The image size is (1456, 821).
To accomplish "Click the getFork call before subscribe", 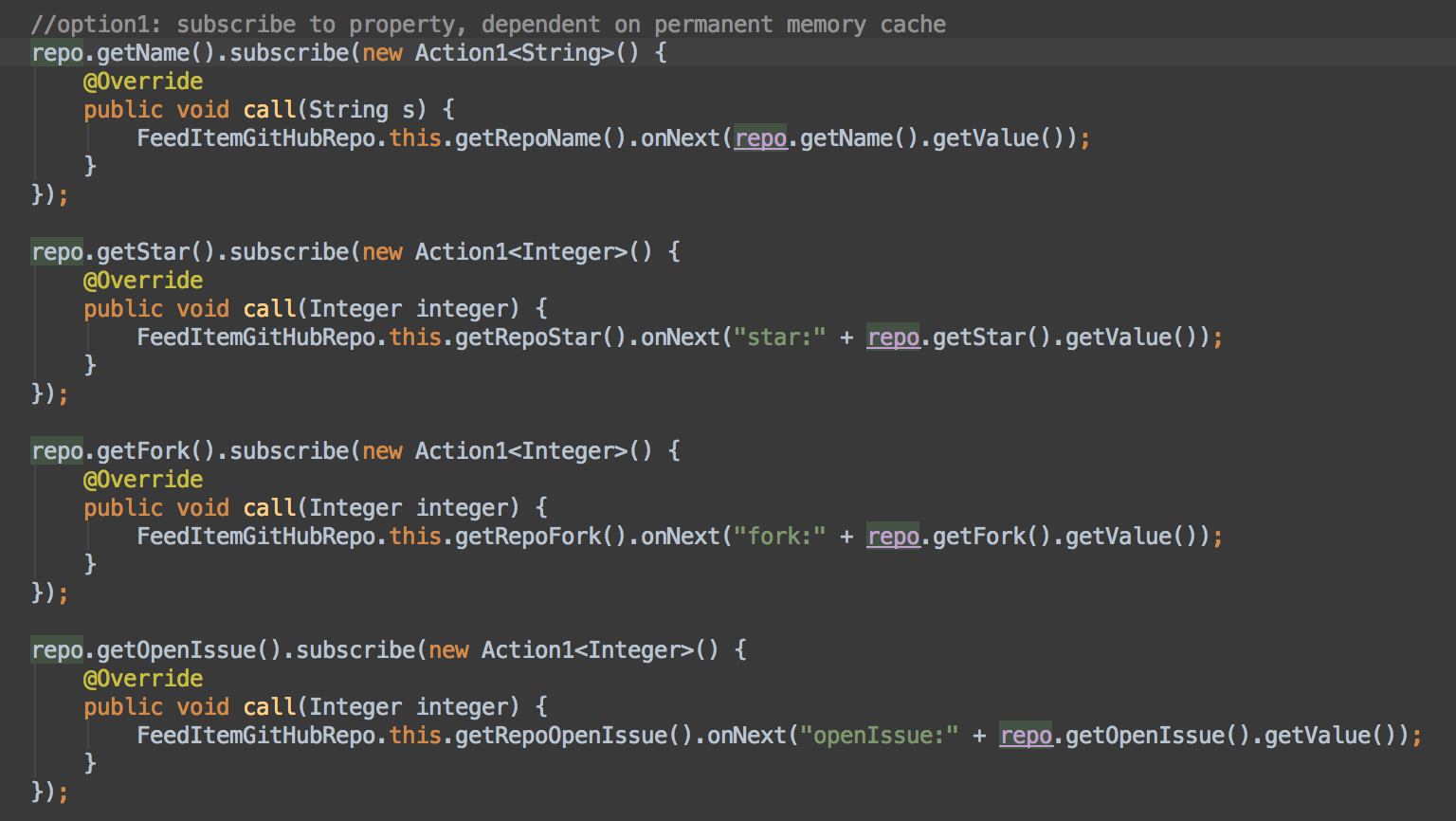I will 143,451.
